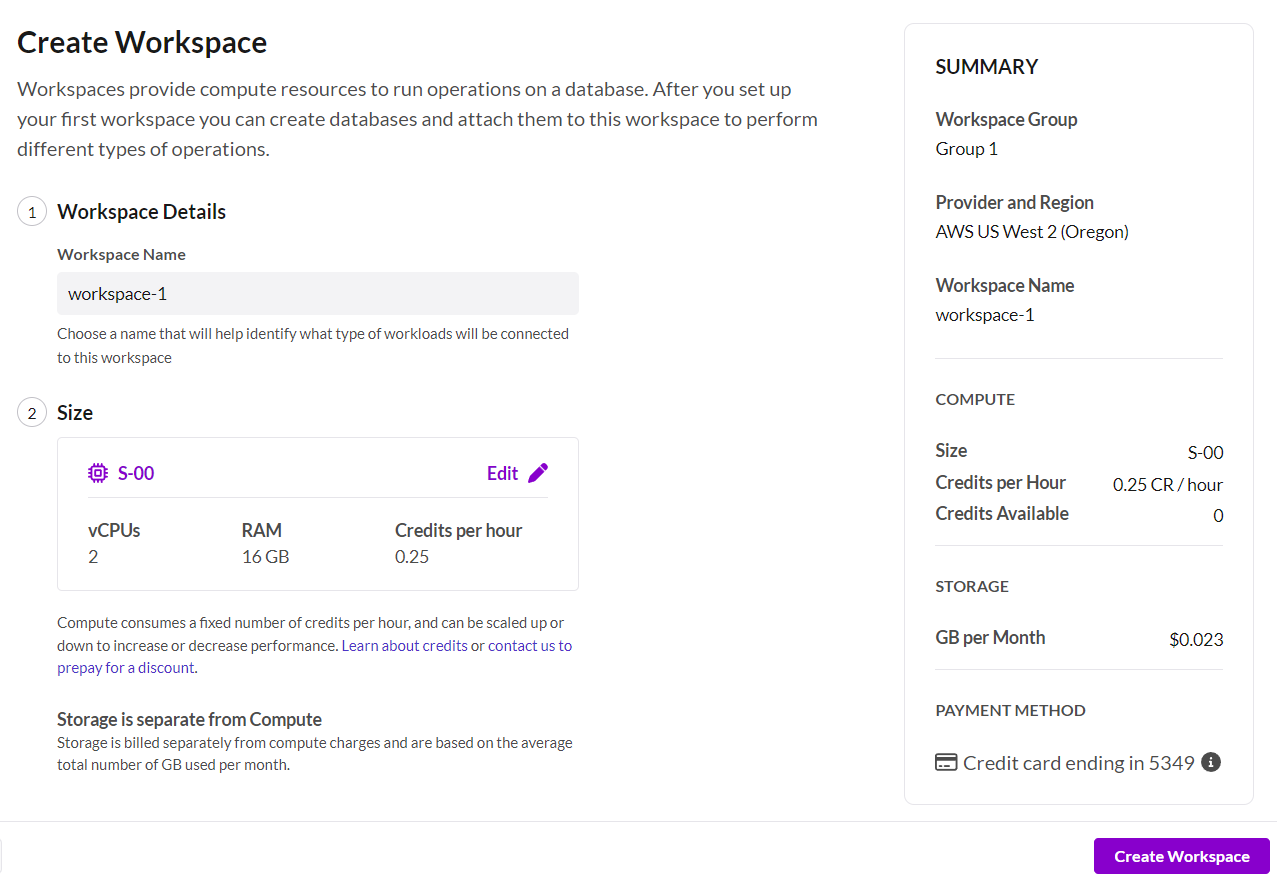Viewport: 1277px width, 880px height.
Task: Click the chip icon next to S-00
Action: (98, 473)
